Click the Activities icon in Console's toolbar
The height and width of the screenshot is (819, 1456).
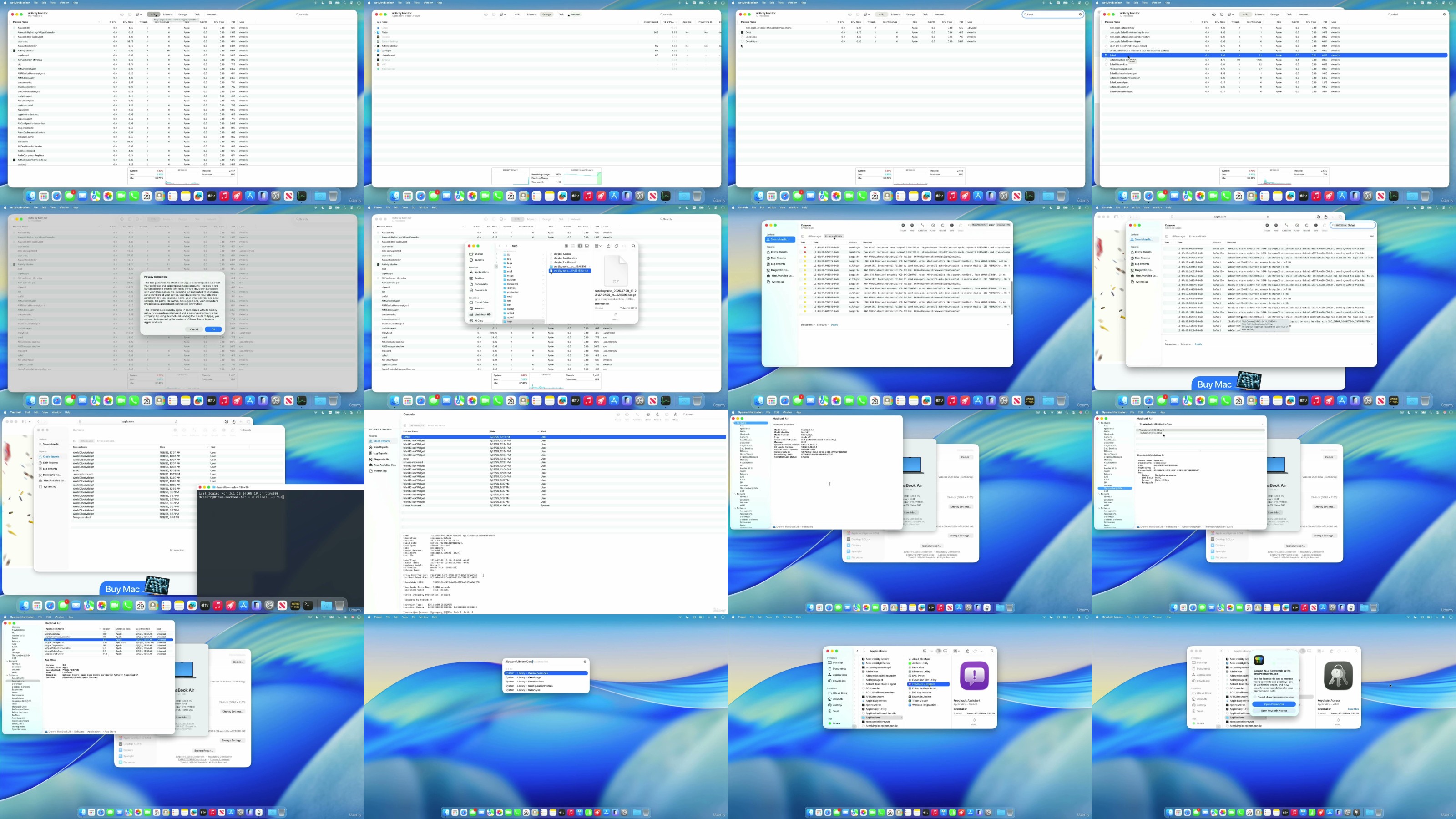point(922,225)
